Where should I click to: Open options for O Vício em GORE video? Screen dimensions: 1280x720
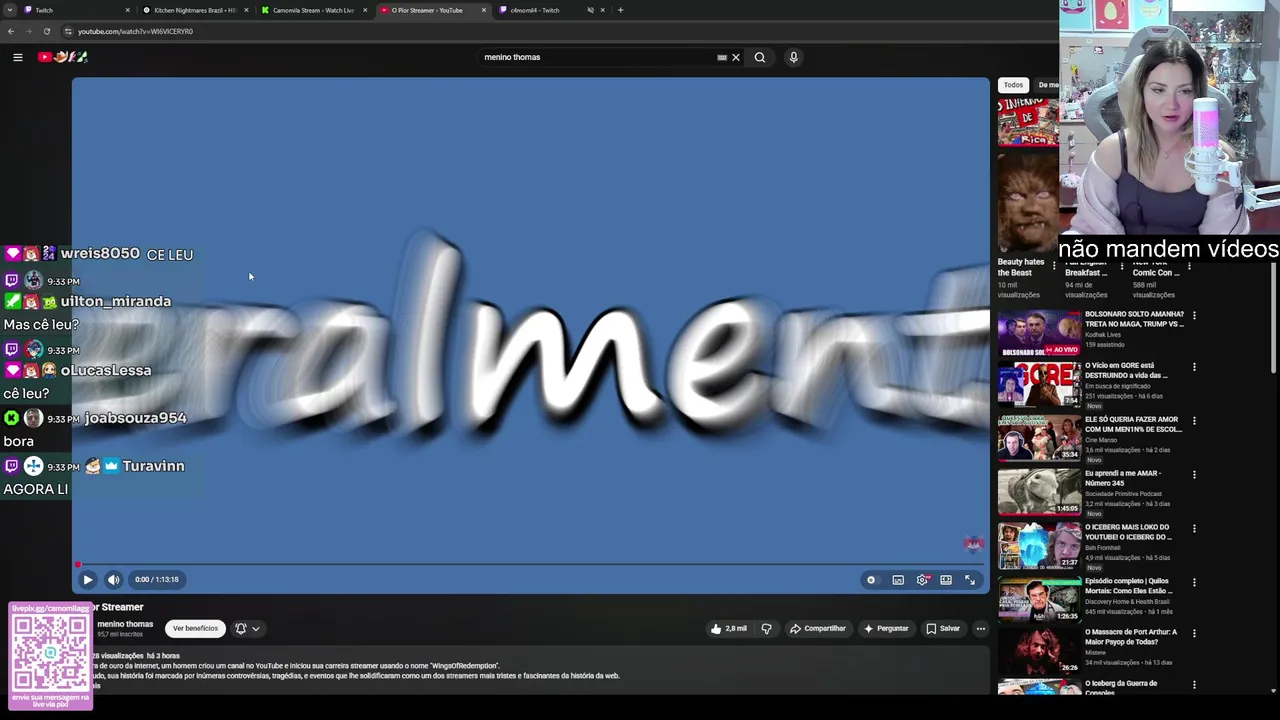pos(1194,368)
